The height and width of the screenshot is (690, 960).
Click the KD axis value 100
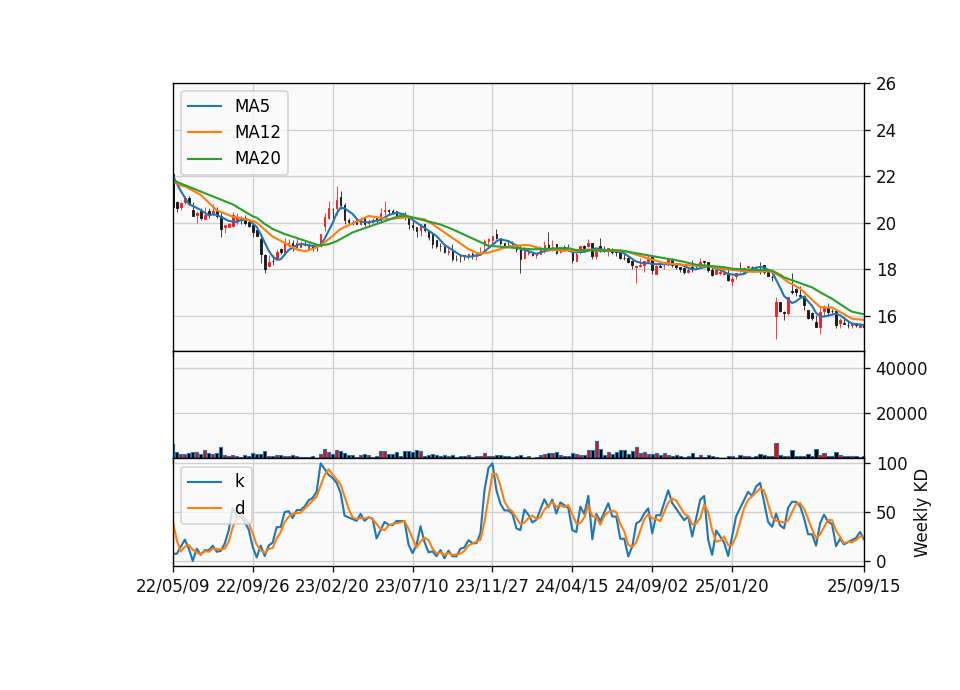pyautogui.click(x=891, y=463)
